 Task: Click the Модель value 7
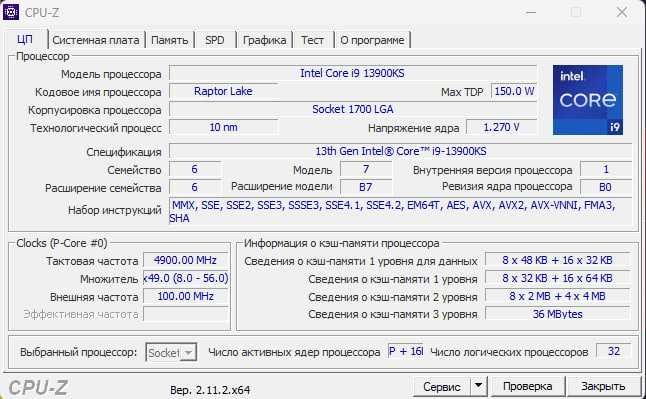pyautogui.click(x=366, y=169)
